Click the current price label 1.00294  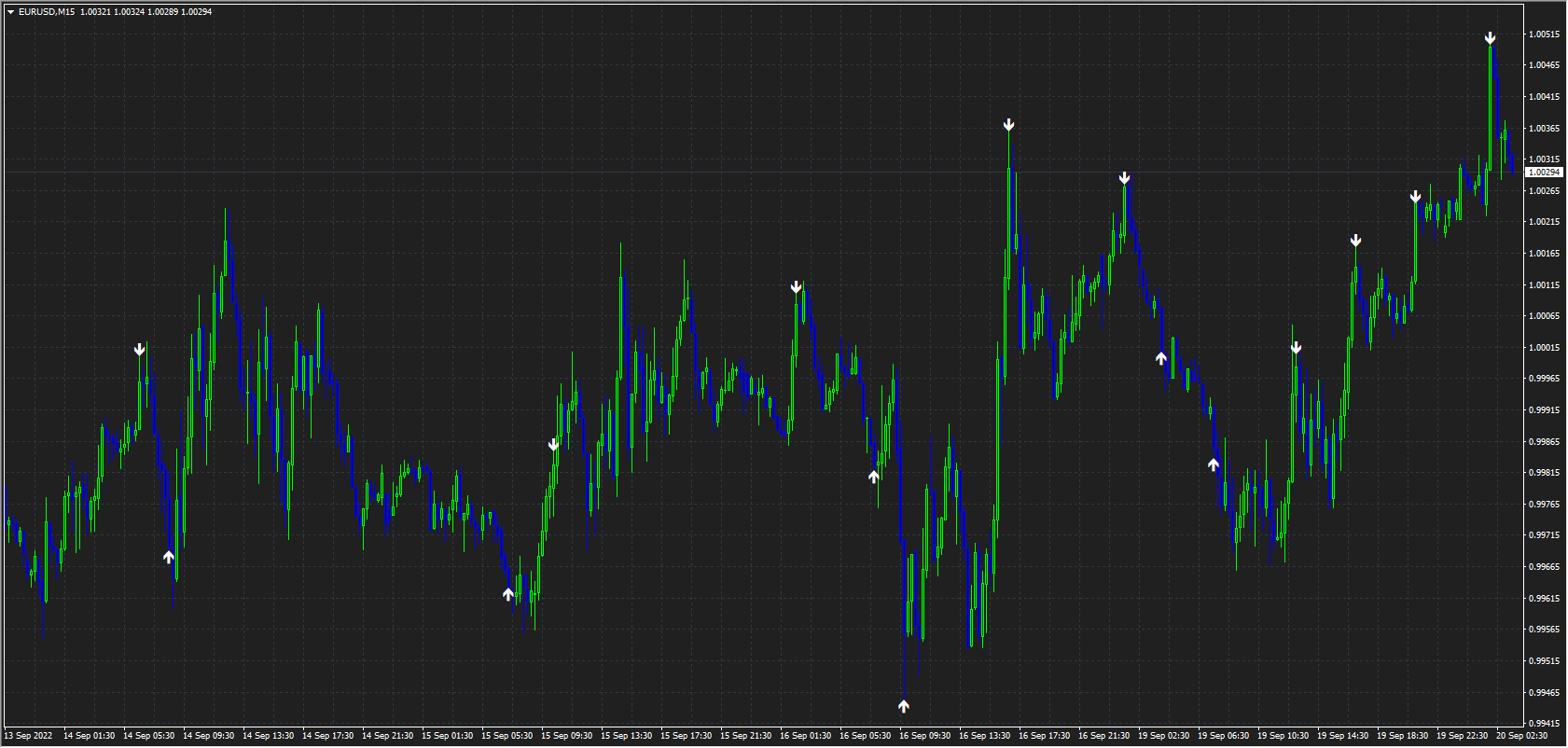tap(1544, 173)
